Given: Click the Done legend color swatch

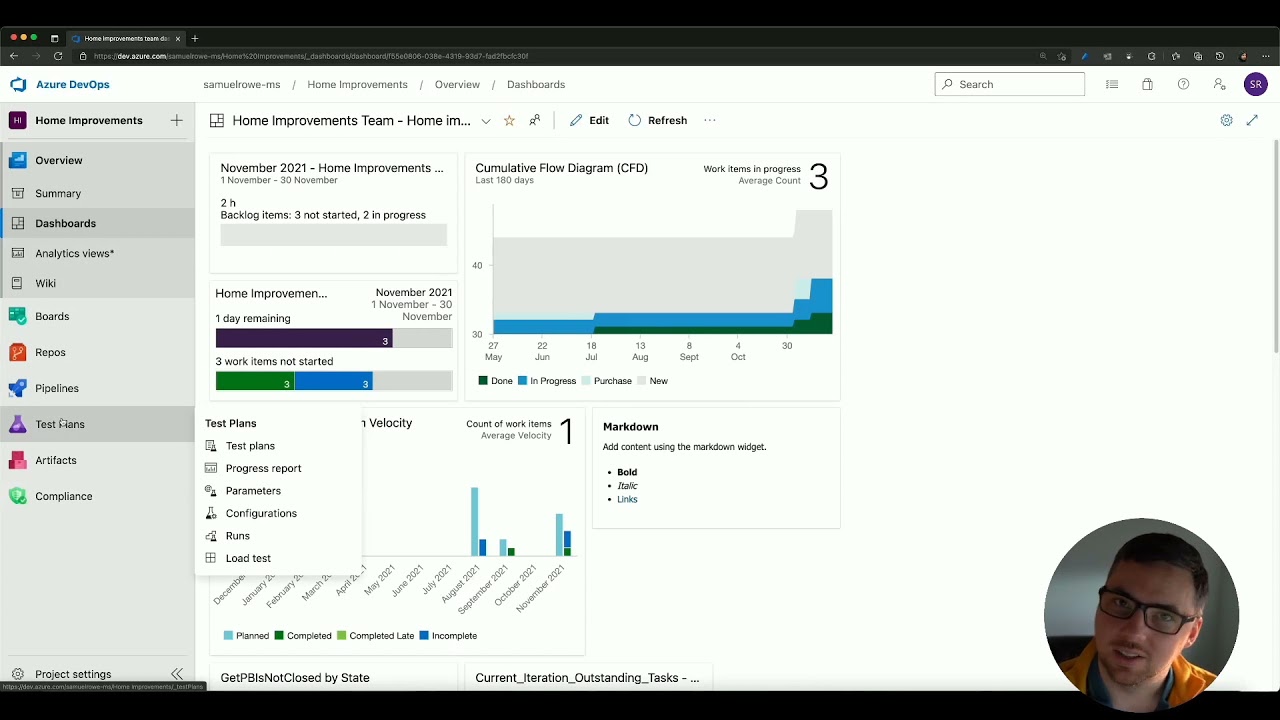Looking at the screenshot, I should tap(483, 381).
